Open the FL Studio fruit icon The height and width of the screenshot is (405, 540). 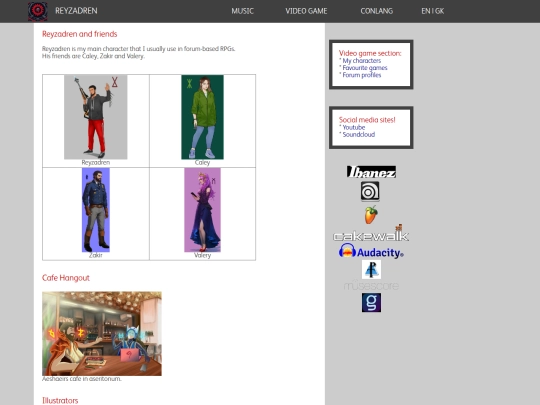(x=371, y=215)
